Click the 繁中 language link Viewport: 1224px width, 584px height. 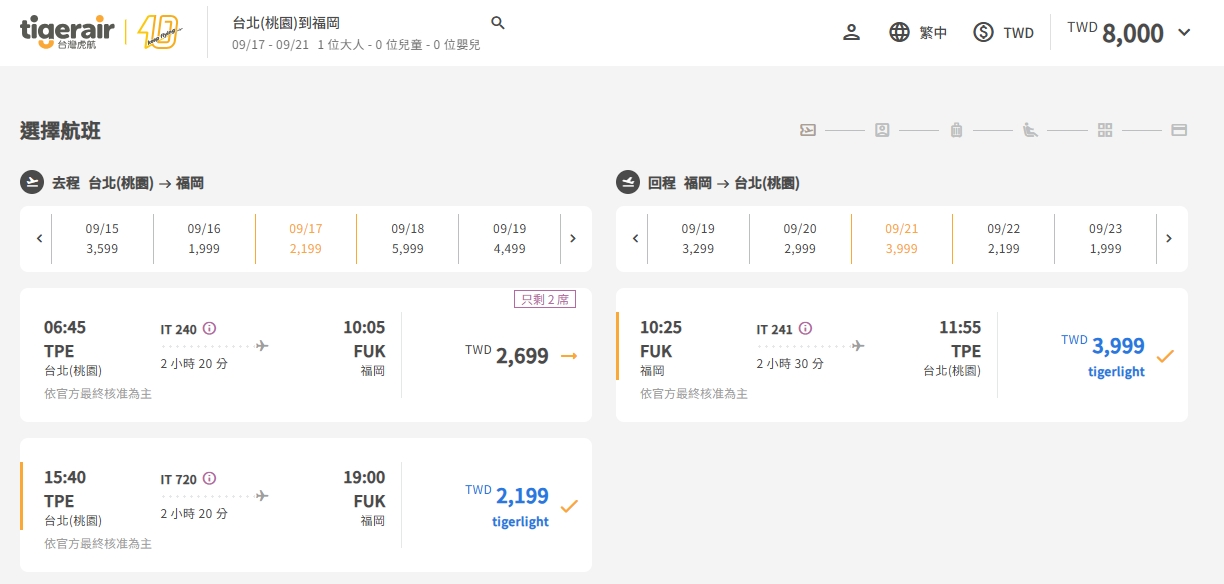pyautogui.click(x=933, y=33)
